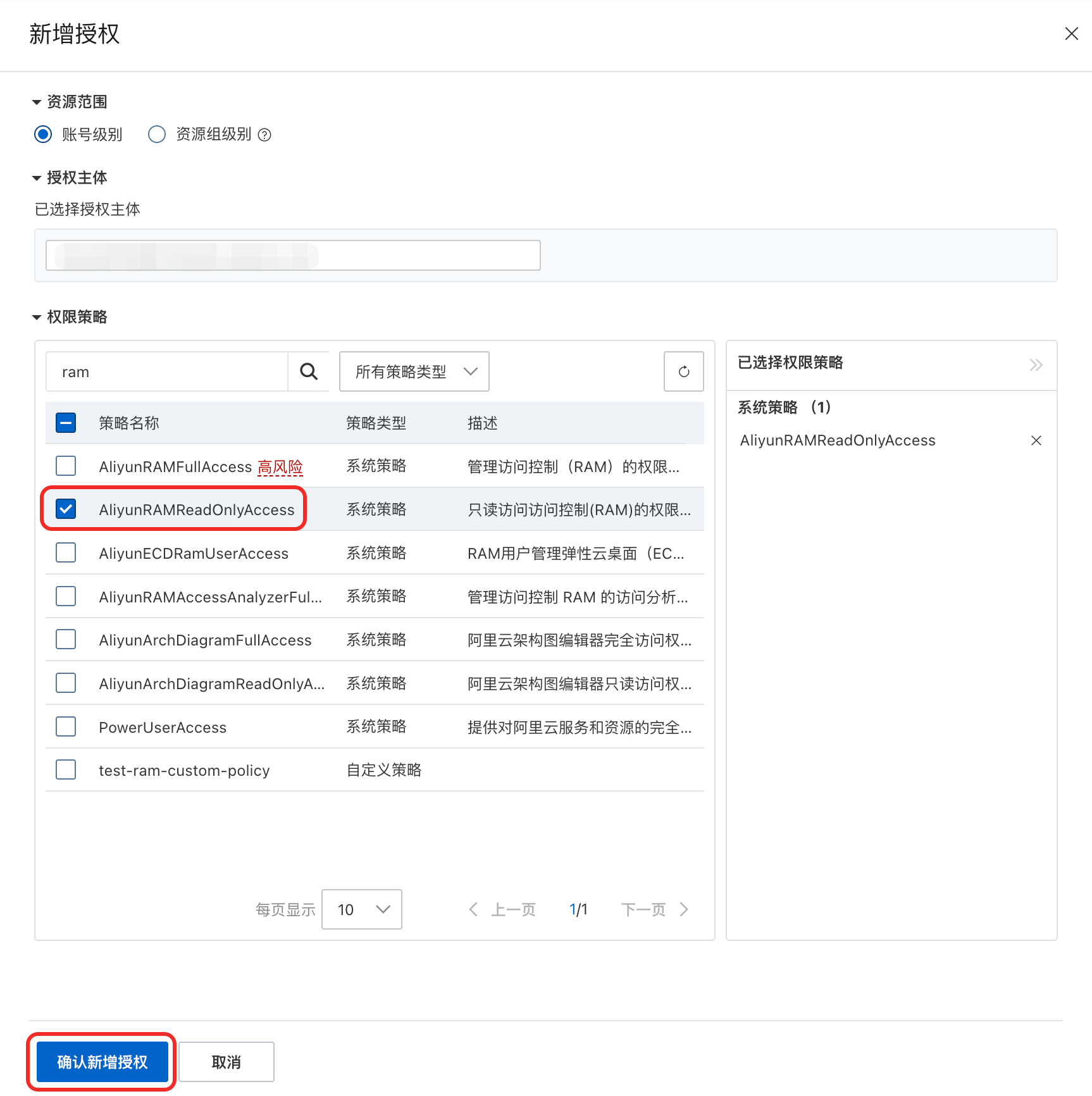Click 确认新增授权 button
This screenshot has height=1096, width=1092.
click(102, 1062)
